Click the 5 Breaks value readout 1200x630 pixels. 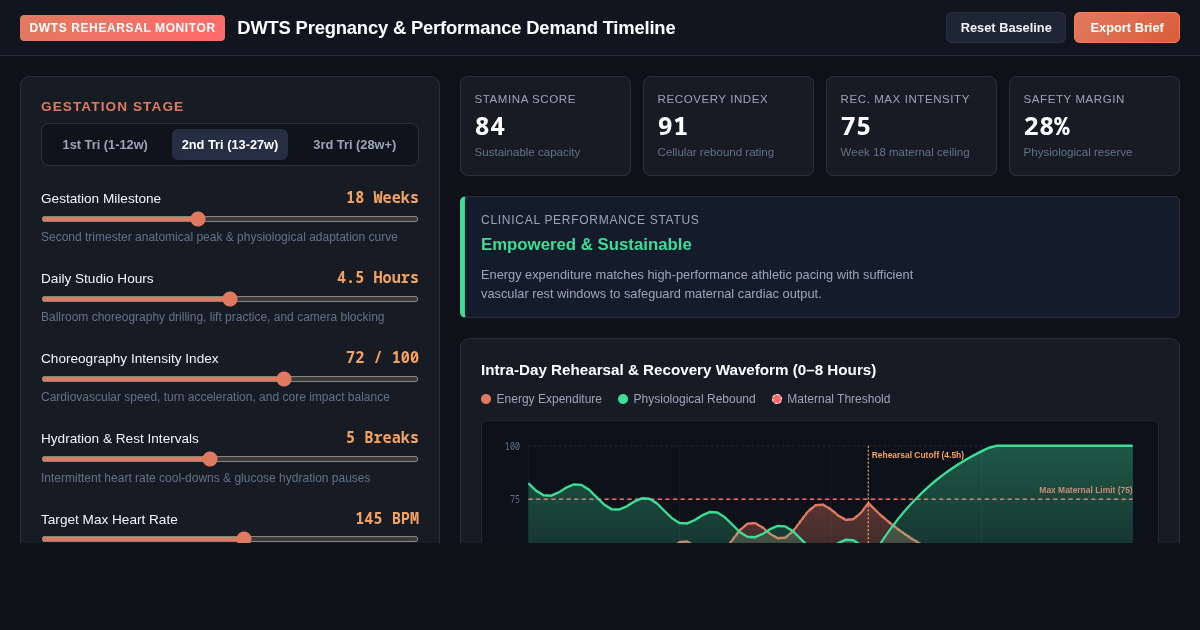pyautogui.click(x=382, y=438)
